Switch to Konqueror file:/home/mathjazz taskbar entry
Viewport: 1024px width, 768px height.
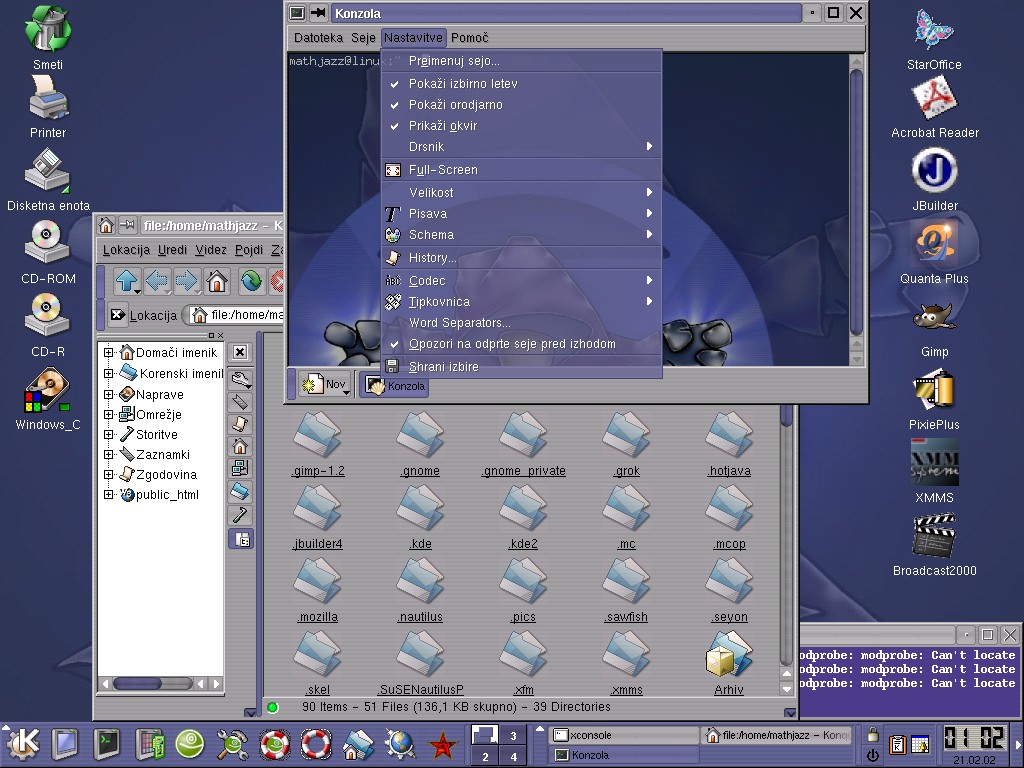pos(776,735)
